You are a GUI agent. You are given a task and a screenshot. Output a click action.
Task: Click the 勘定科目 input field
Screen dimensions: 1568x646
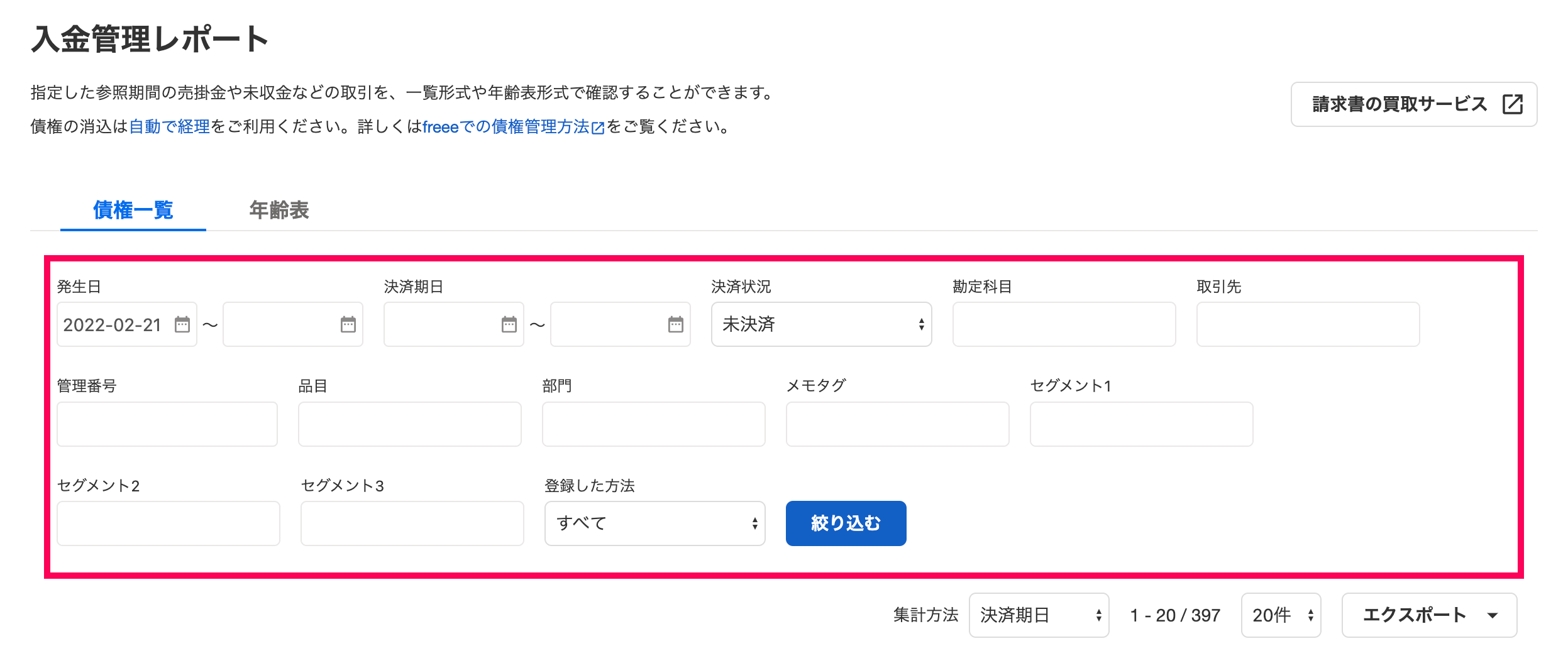(x=1064, y=324)
